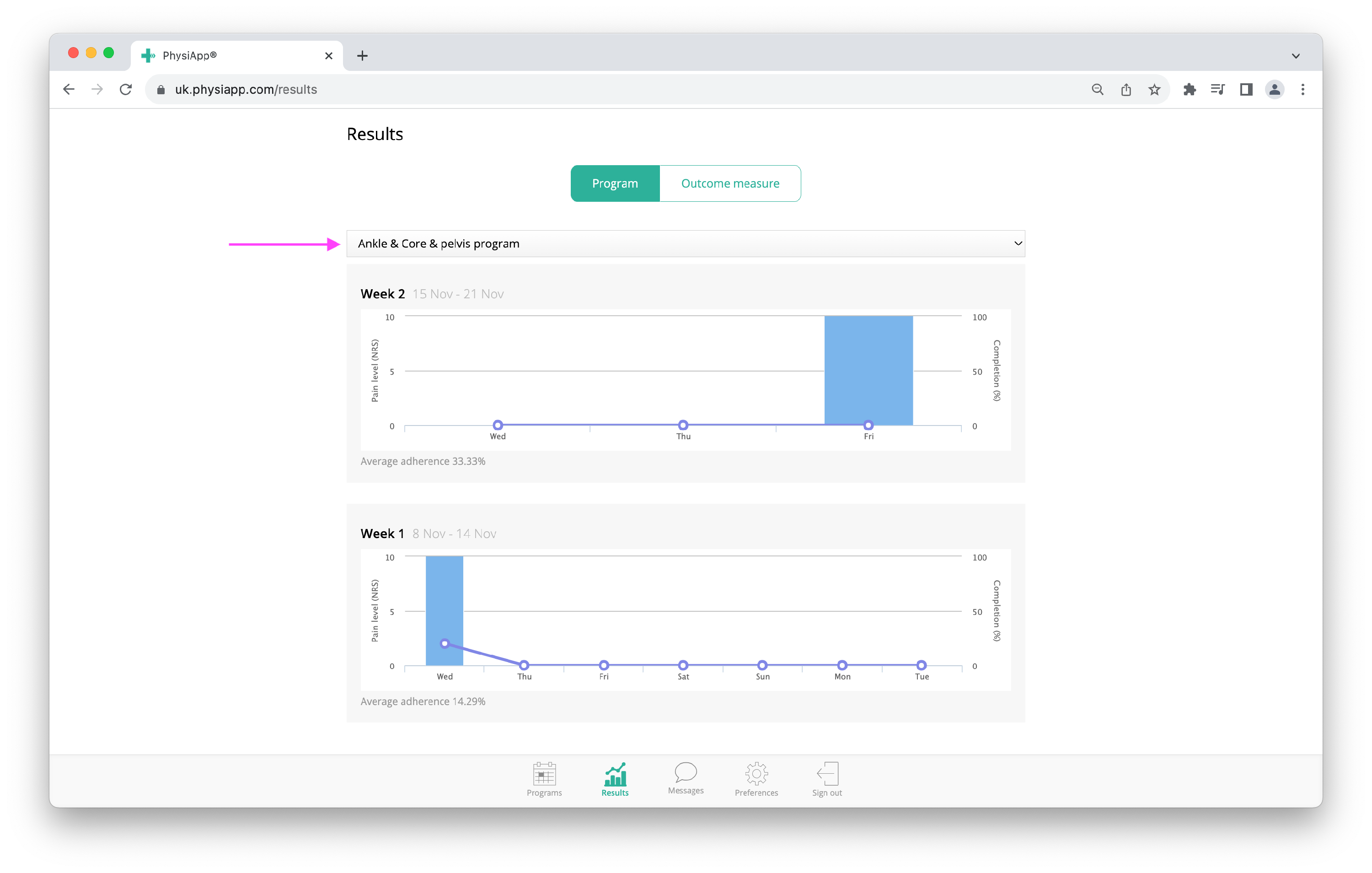The width and height of the screenshot is (1372, 873).
Task: Open the Ankle & Core & pelvis program dropdown
Action: coord(686,243)
